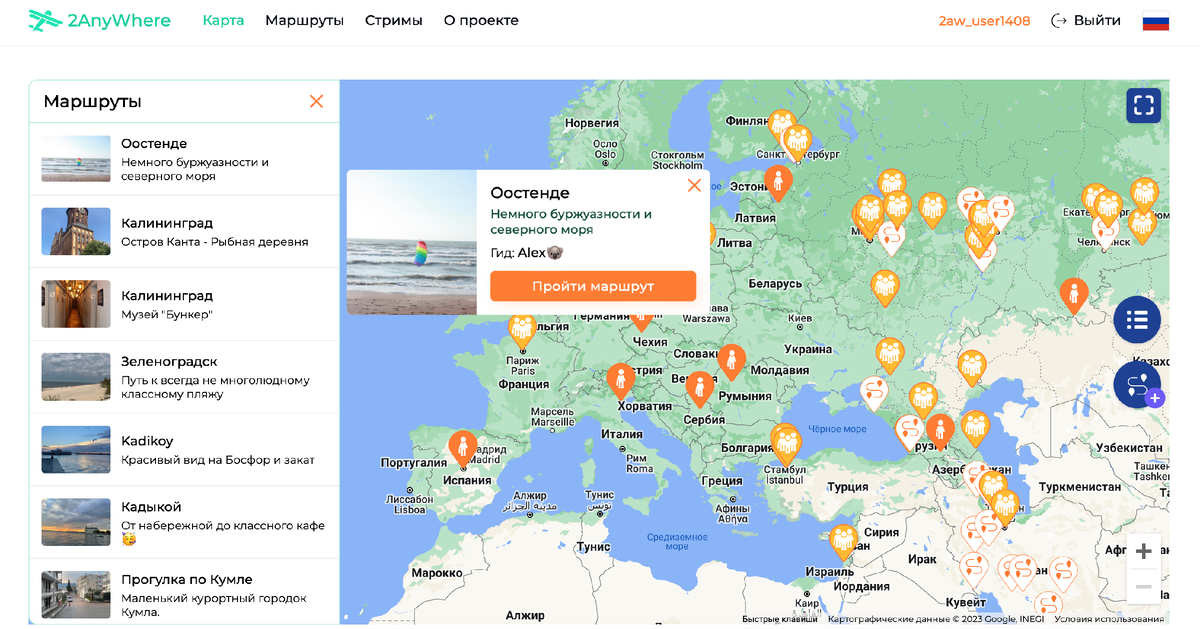Click the group marker over Израиль
Viewport: 1200px width, 629px height.
pyautogui.click(x=843, y=541)
